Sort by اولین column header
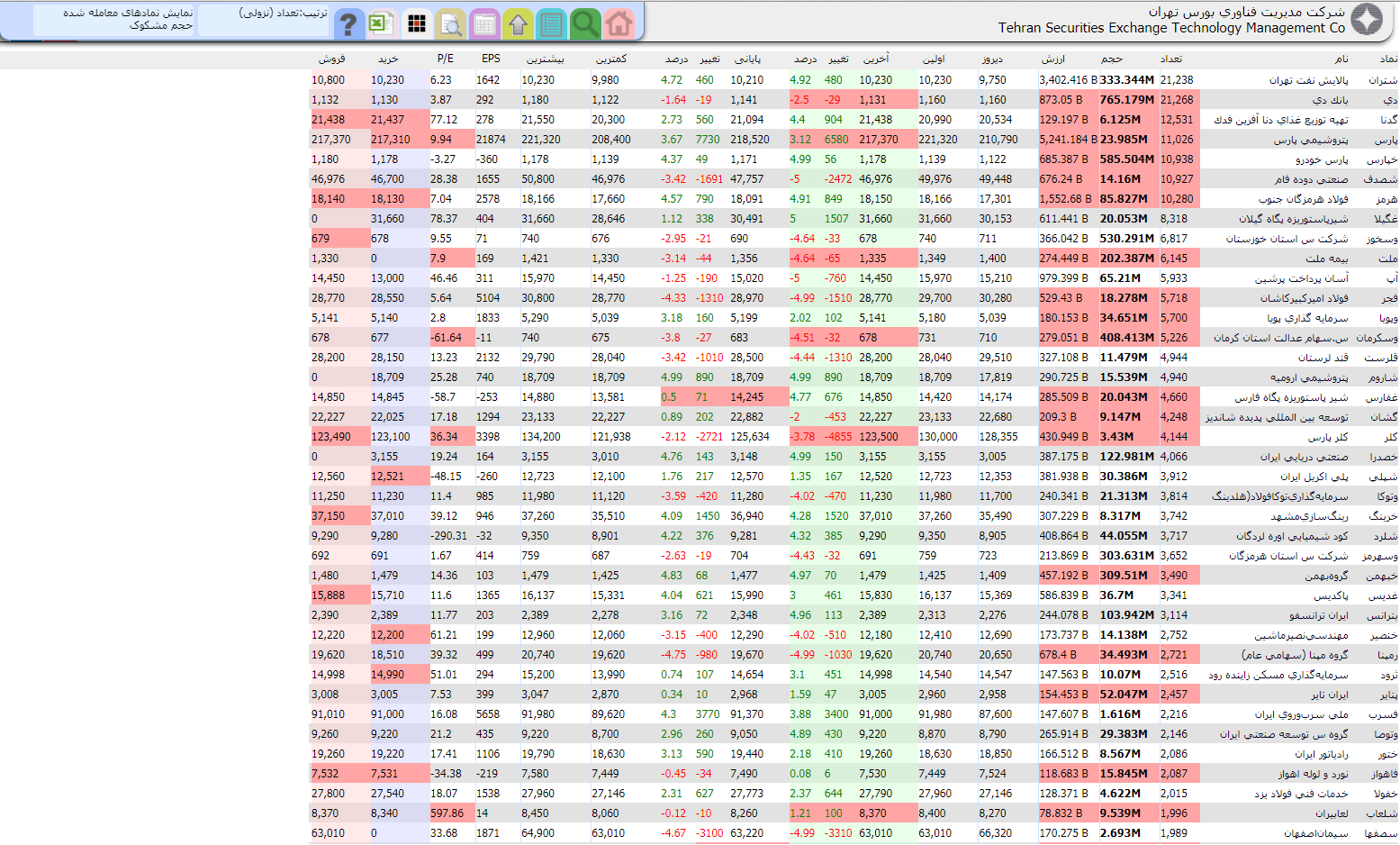The width and height of the screenshot is (1400, 845). point(934,59)
